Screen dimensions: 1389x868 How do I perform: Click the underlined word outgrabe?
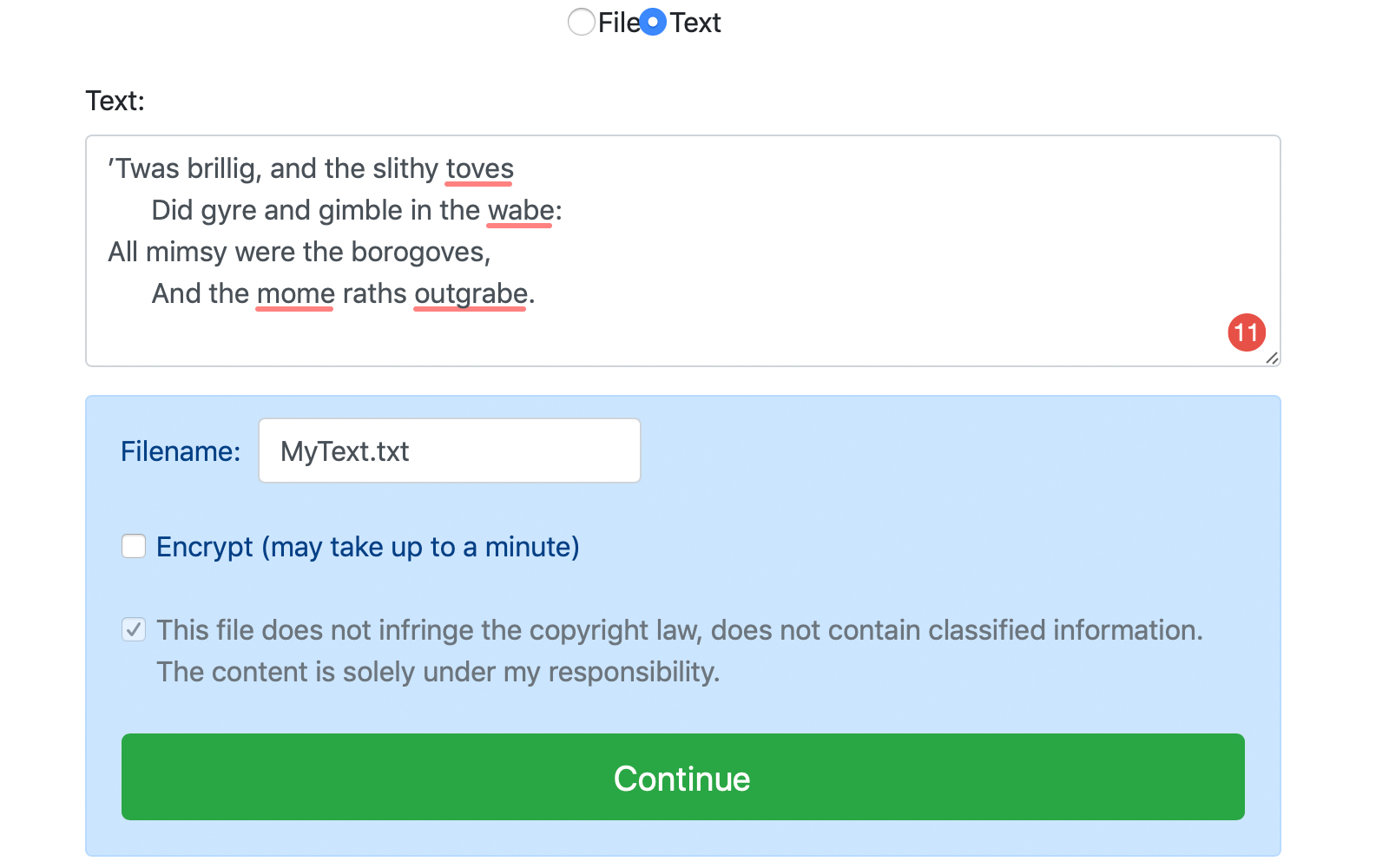[471, 293]
